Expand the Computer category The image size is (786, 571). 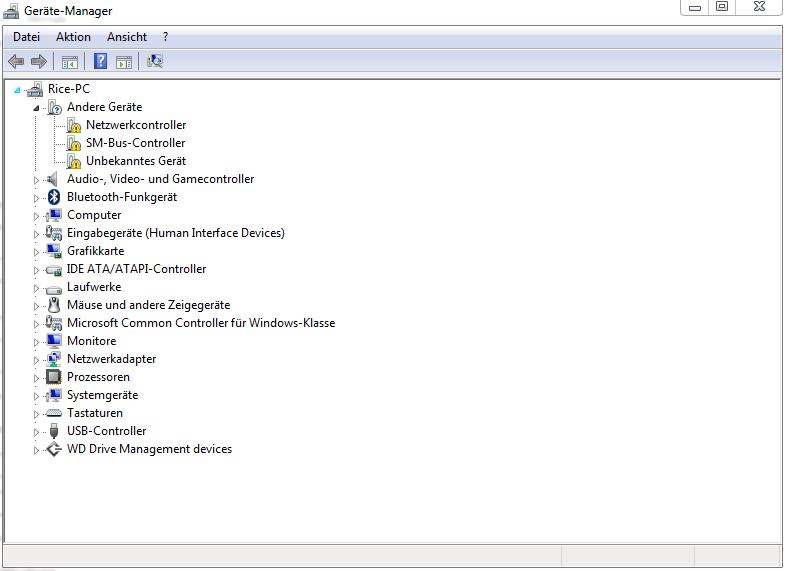tap(36, 216)
